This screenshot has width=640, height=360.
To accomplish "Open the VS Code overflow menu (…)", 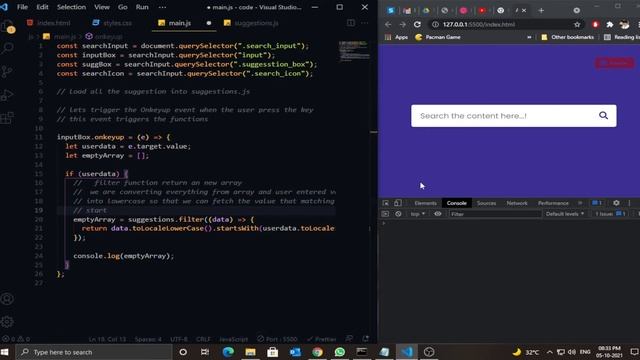I will [x=162, y=7].
